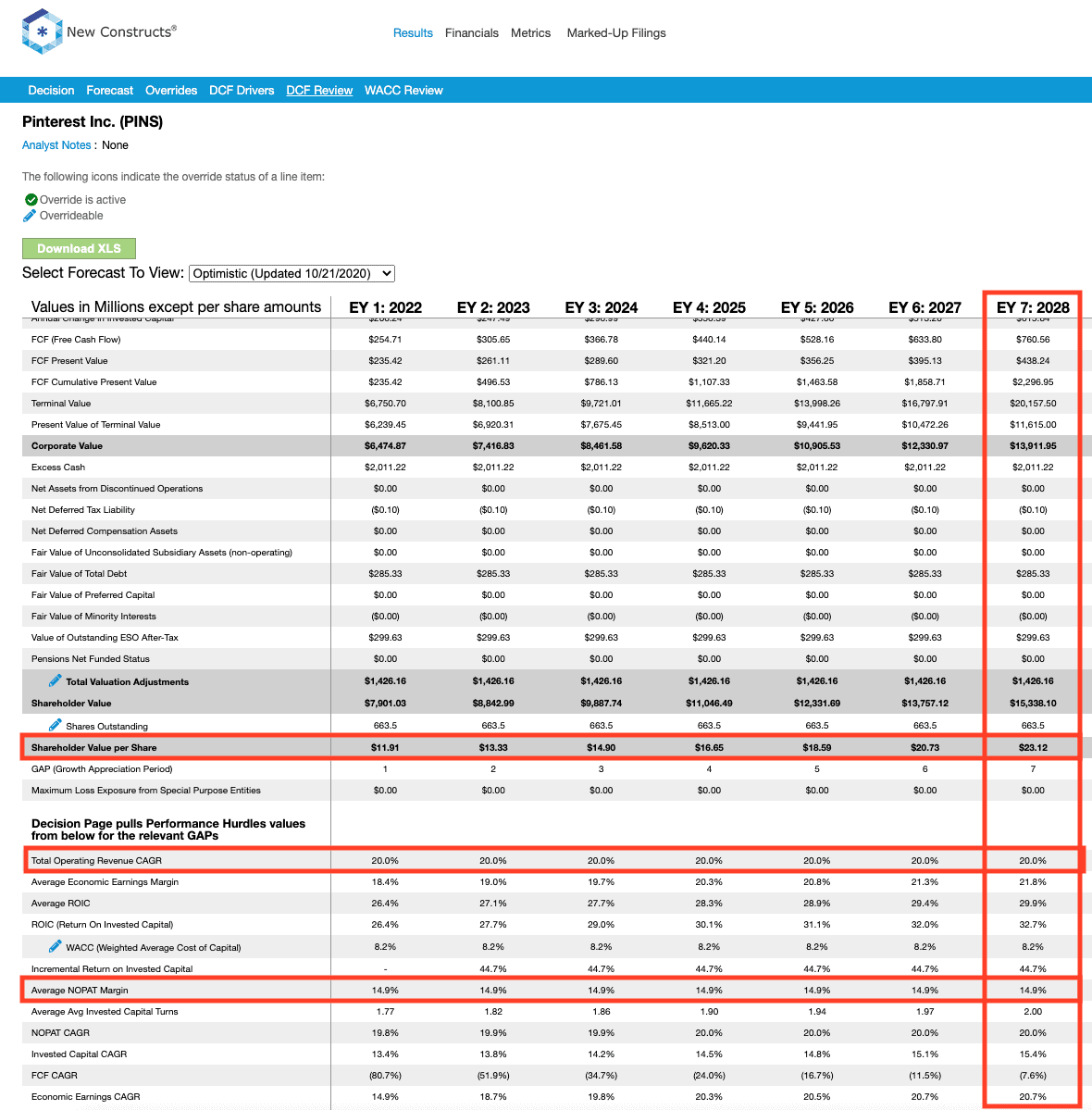Open the DCF Drivers tab

click(x=242, y=90)
